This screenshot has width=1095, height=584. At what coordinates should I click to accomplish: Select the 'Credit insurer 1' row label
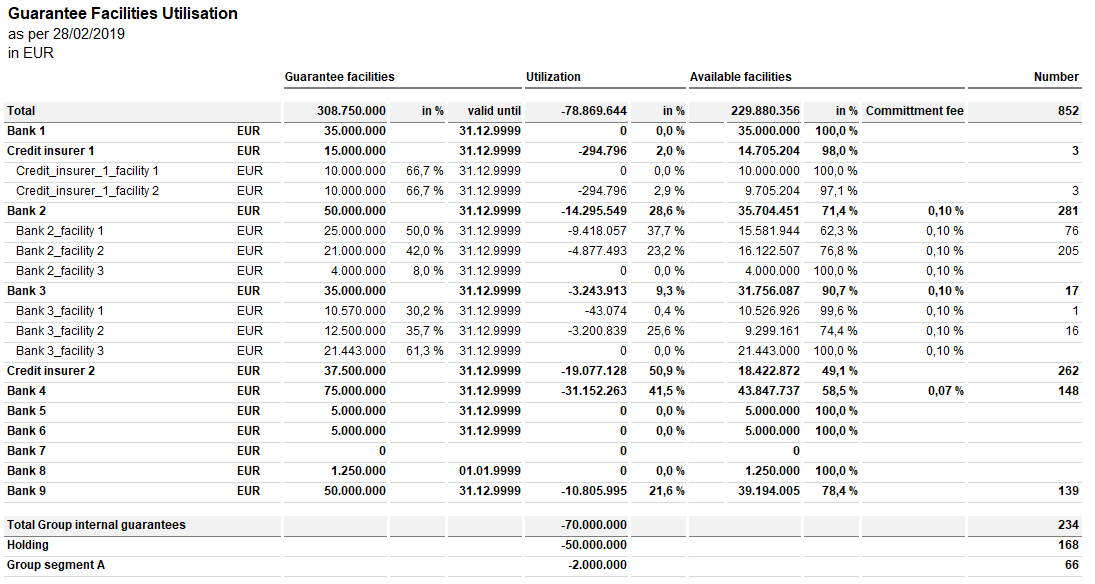[50, 151]
